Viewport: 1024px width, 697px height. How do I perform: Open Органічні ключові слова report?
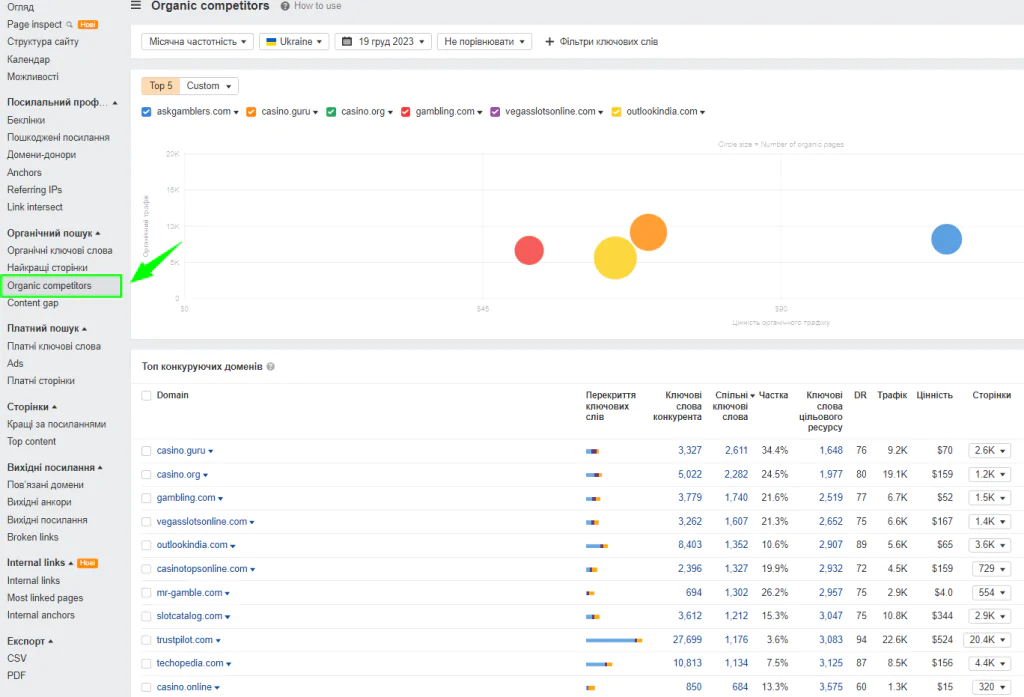[59, 251]
